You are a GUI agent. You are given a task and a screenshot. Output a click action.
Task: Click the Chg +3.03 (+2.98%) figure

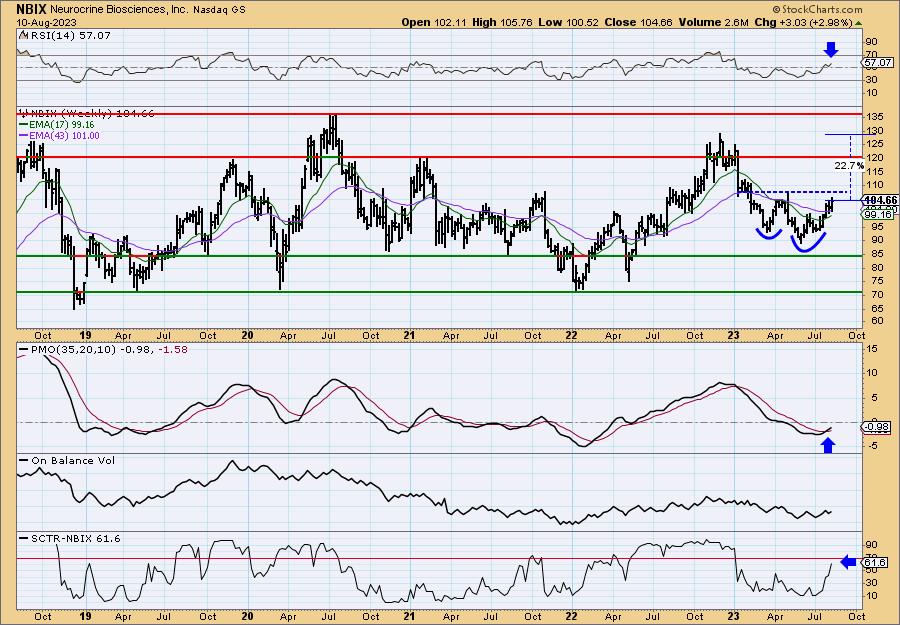click(x=803, y=22)
